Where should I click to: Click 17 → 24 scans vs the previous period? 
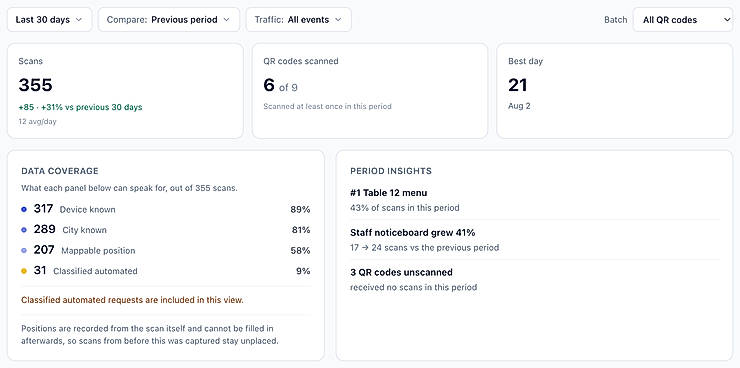tap(425, 247)
